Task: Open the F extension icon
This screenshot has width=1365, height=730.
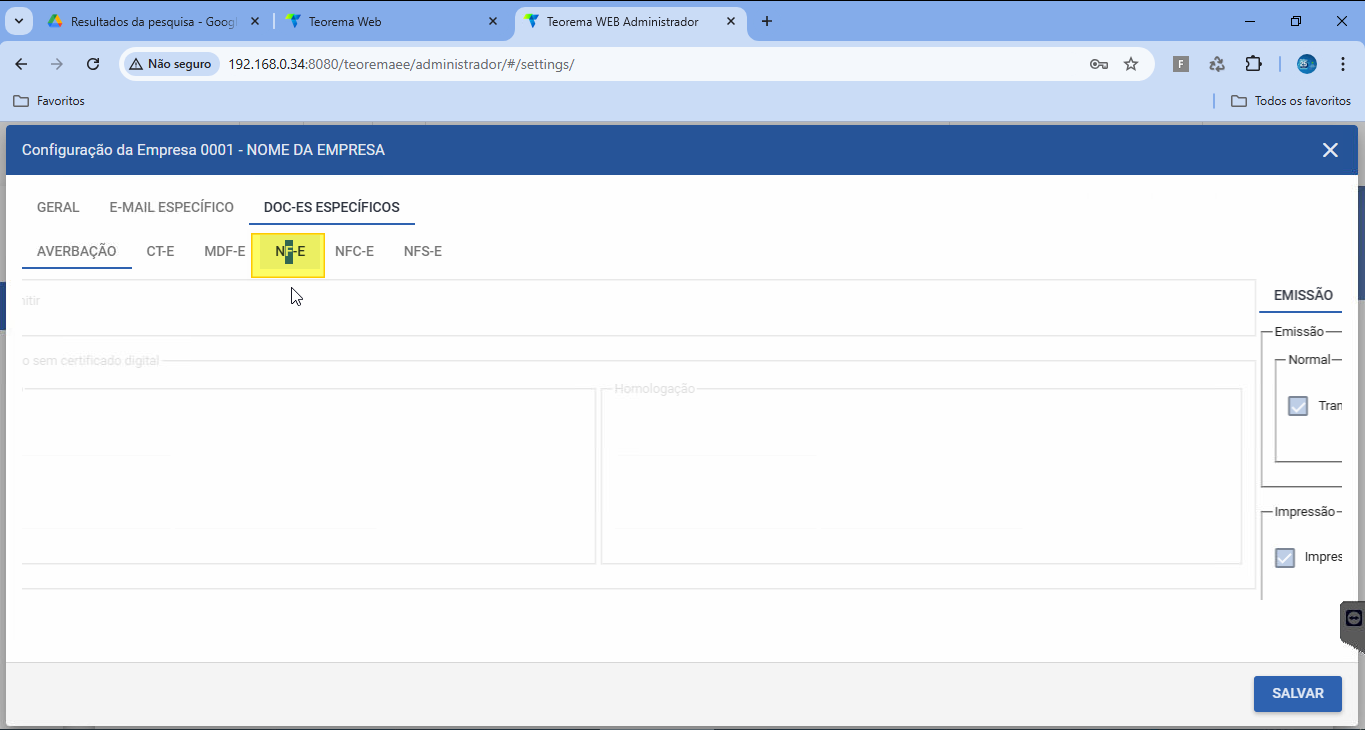Action: 1181,64
